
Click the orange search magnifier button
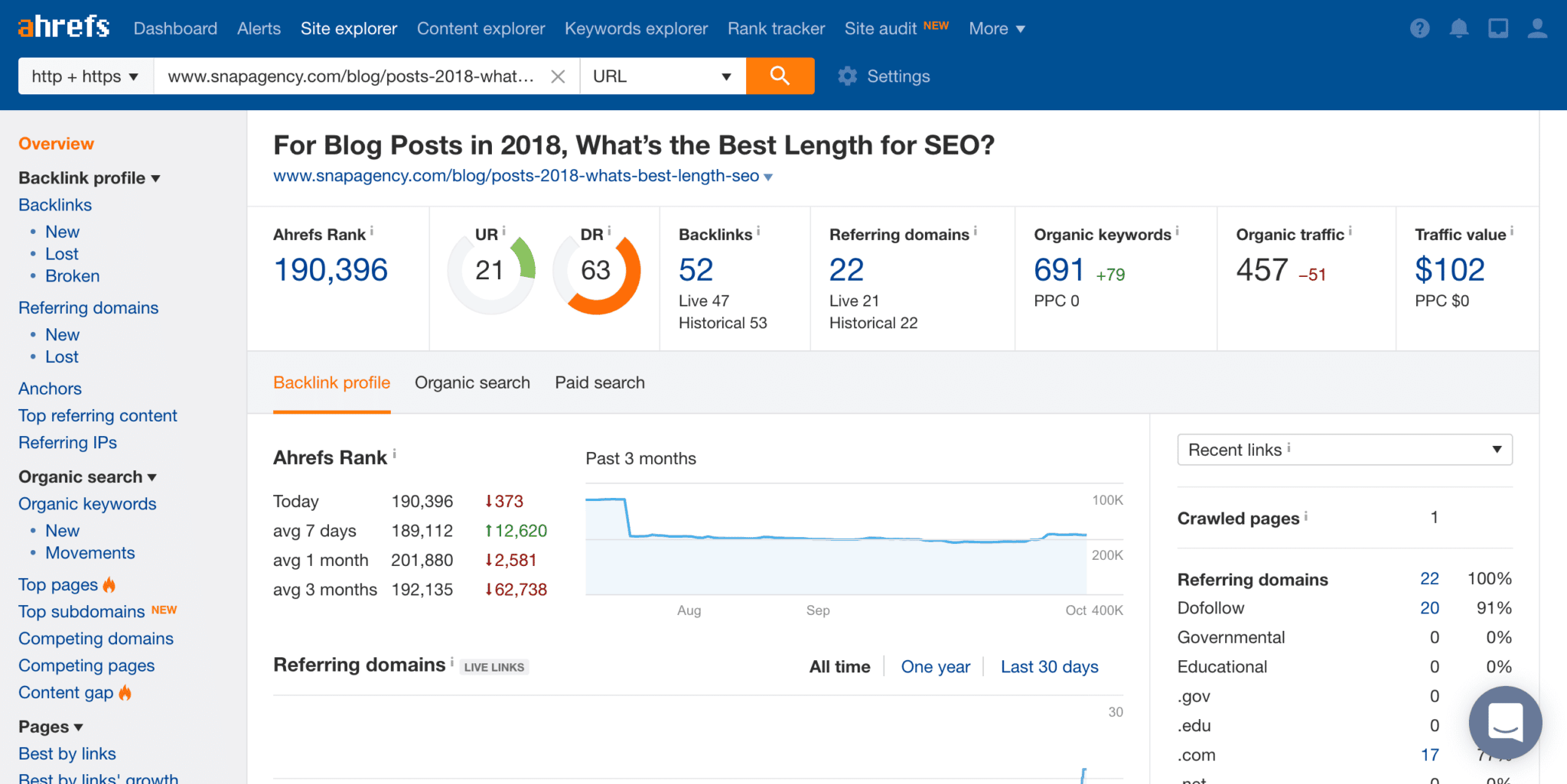point(780,76)
